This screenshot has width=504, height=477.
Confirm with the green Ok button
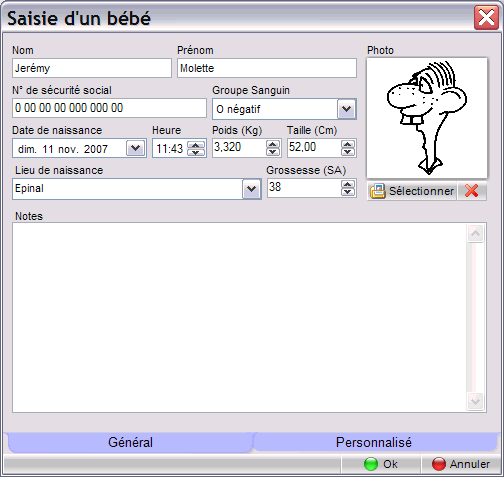(x=380, y=464)
